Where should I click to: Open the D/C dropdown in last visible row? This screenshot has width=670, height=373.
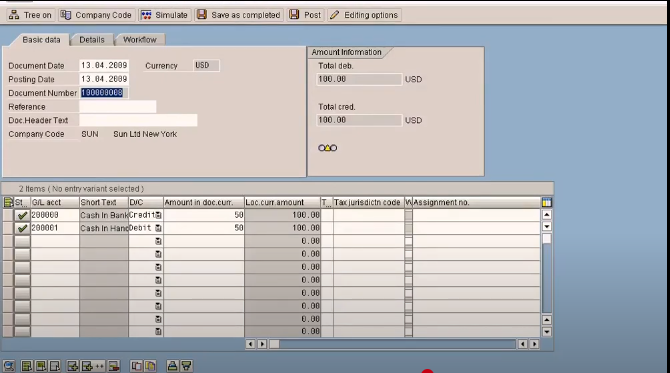159,332
